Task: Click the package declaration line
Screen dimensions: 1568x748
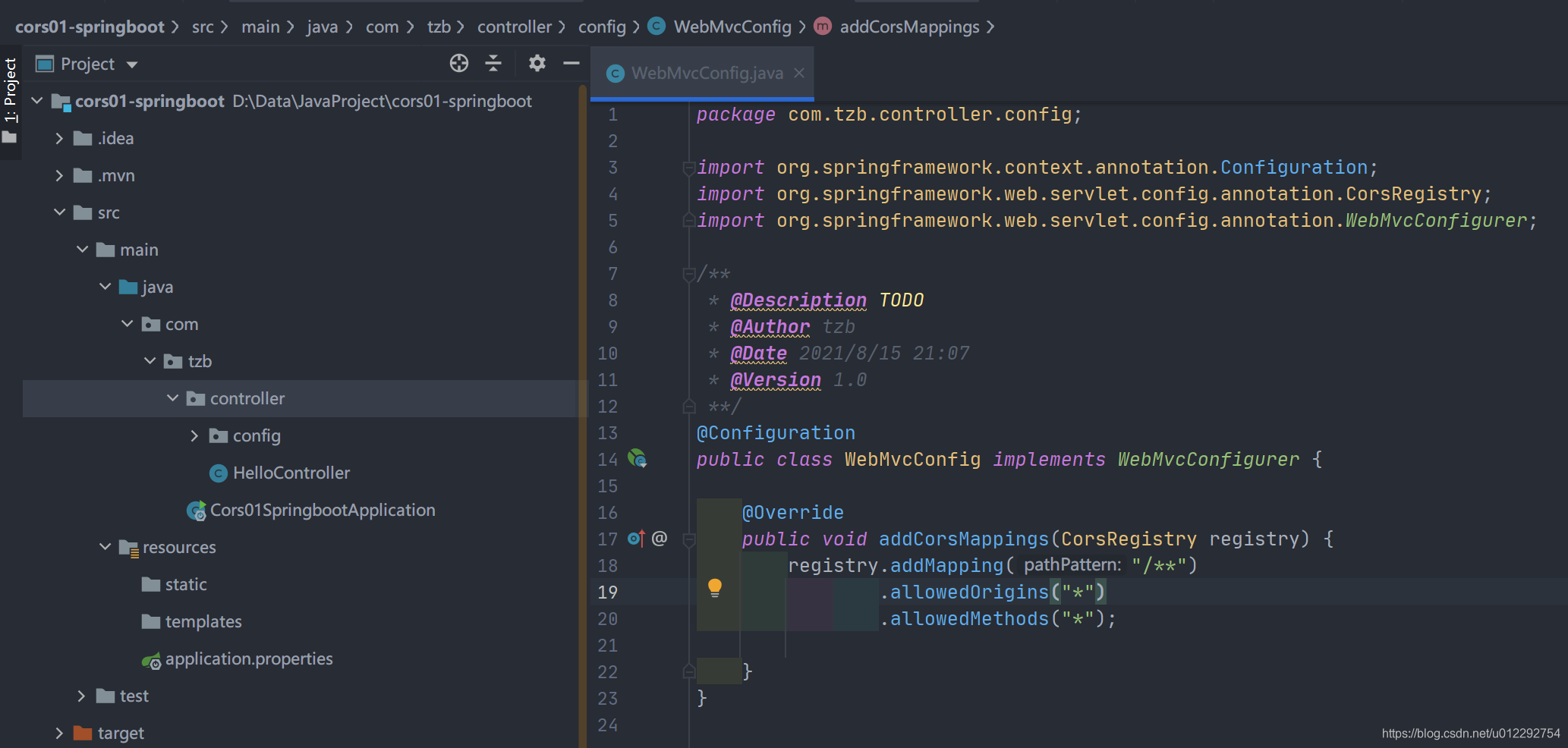Action: [889, 114]
